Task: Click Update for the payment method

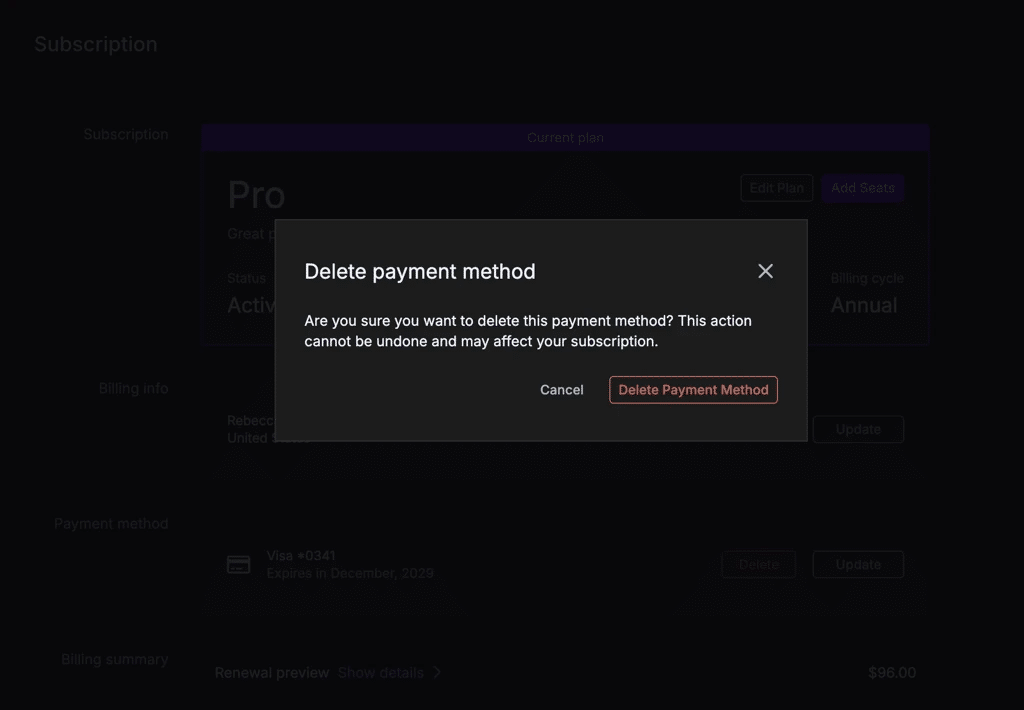Action: click(857, 563)
